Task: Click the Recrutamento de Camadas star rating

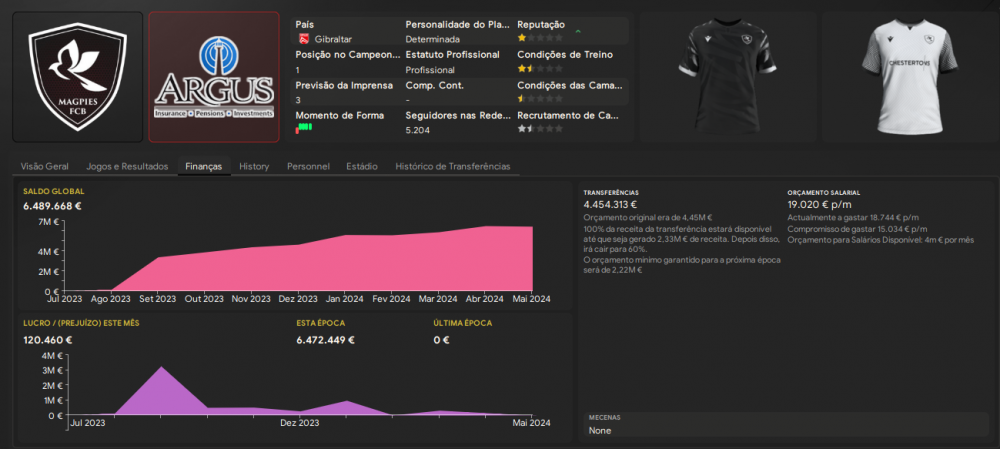Action: coord(540,128)
